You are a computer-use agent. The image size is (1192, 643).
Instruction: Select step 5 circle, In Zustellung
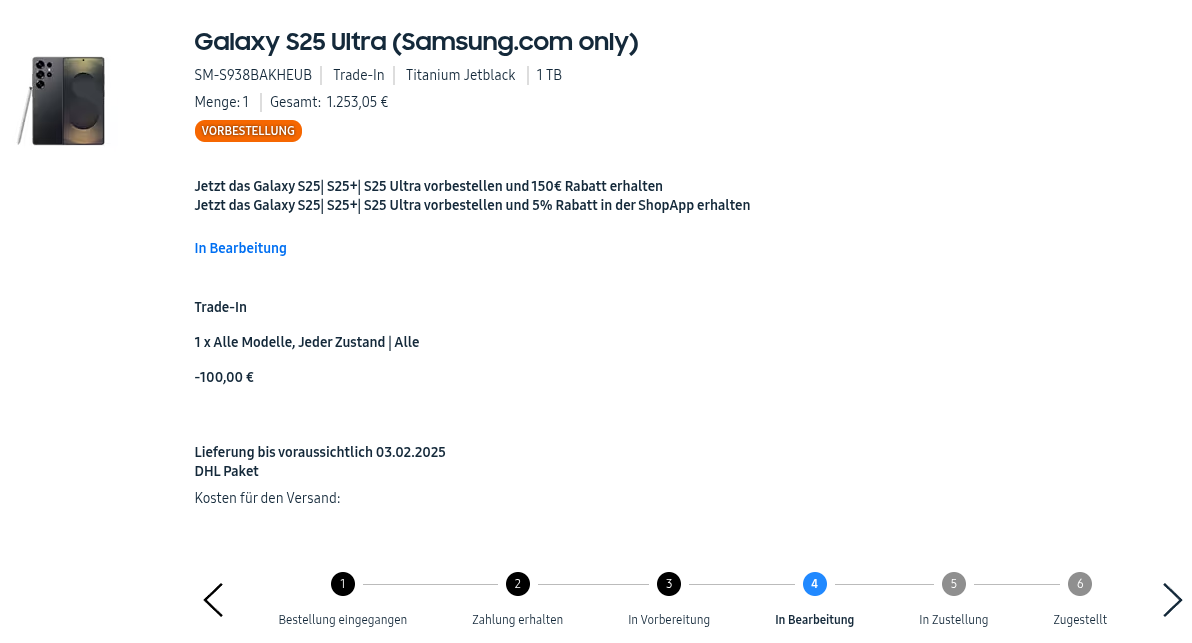(953, 584)
